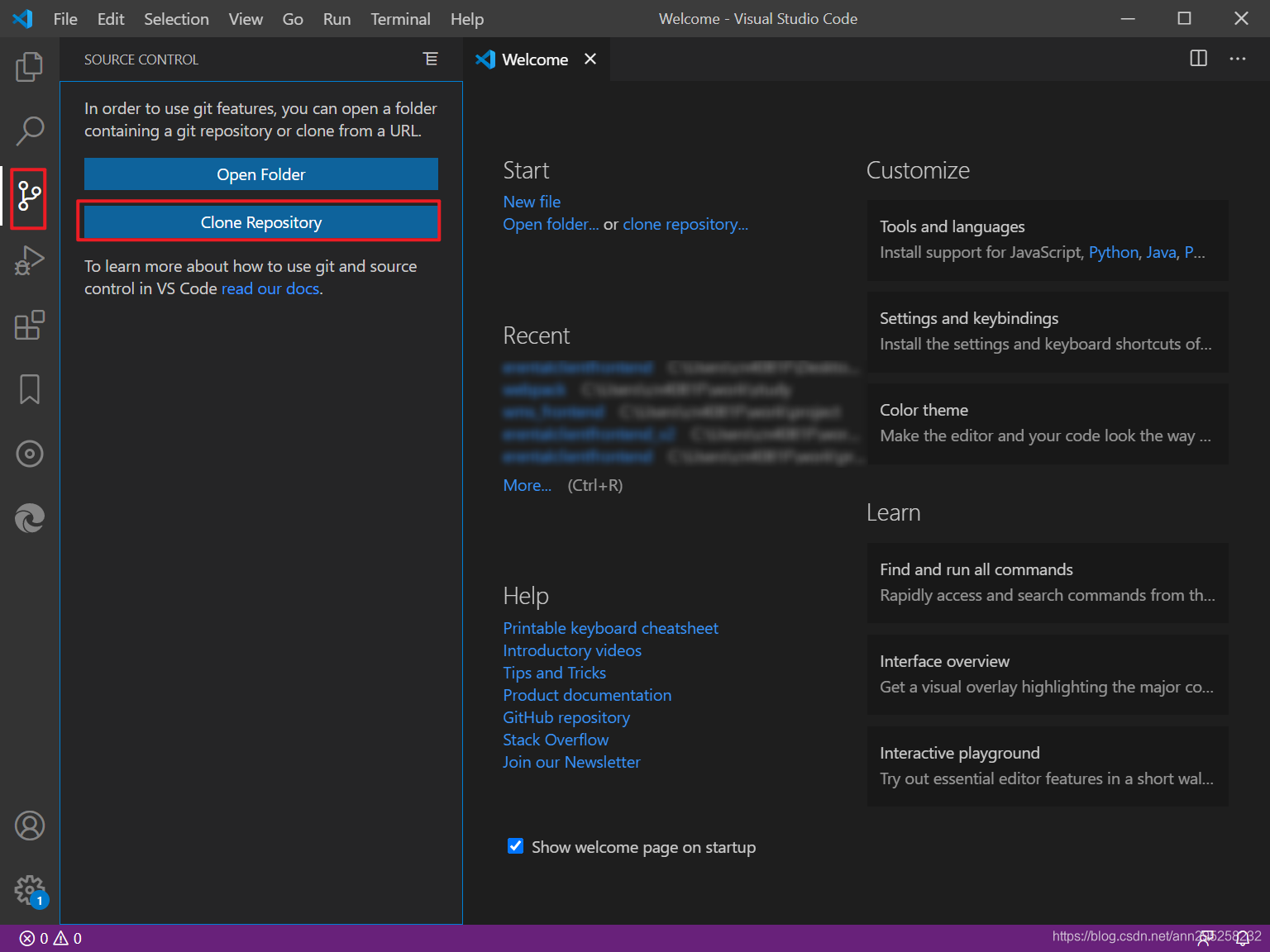The height and width of the screenshot is (952, 1270).
Task: Click the circular target icon in activity bar
Action: pos(30,454)
